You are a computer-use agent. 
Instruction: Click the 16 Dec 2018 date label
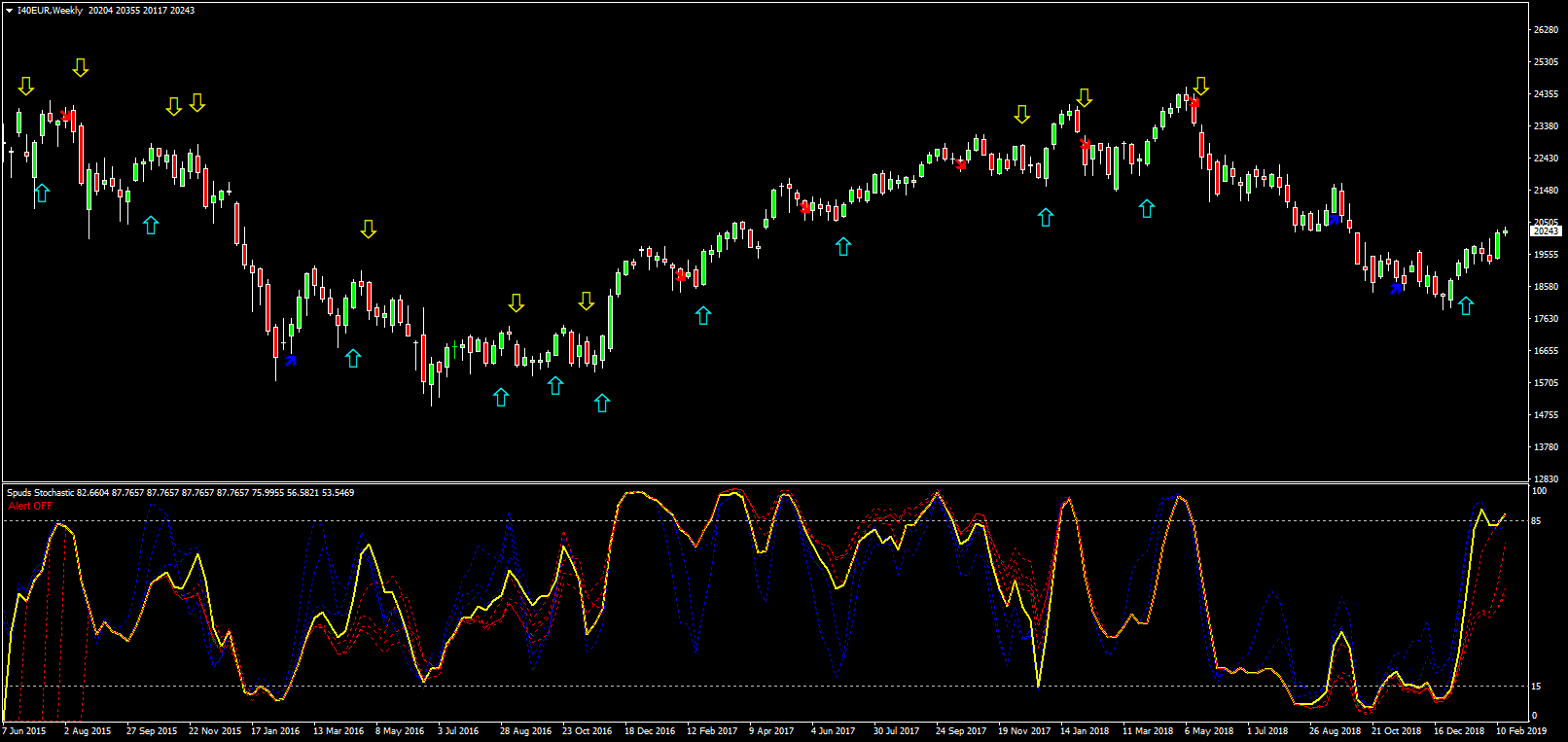[x=1459, y=731]
